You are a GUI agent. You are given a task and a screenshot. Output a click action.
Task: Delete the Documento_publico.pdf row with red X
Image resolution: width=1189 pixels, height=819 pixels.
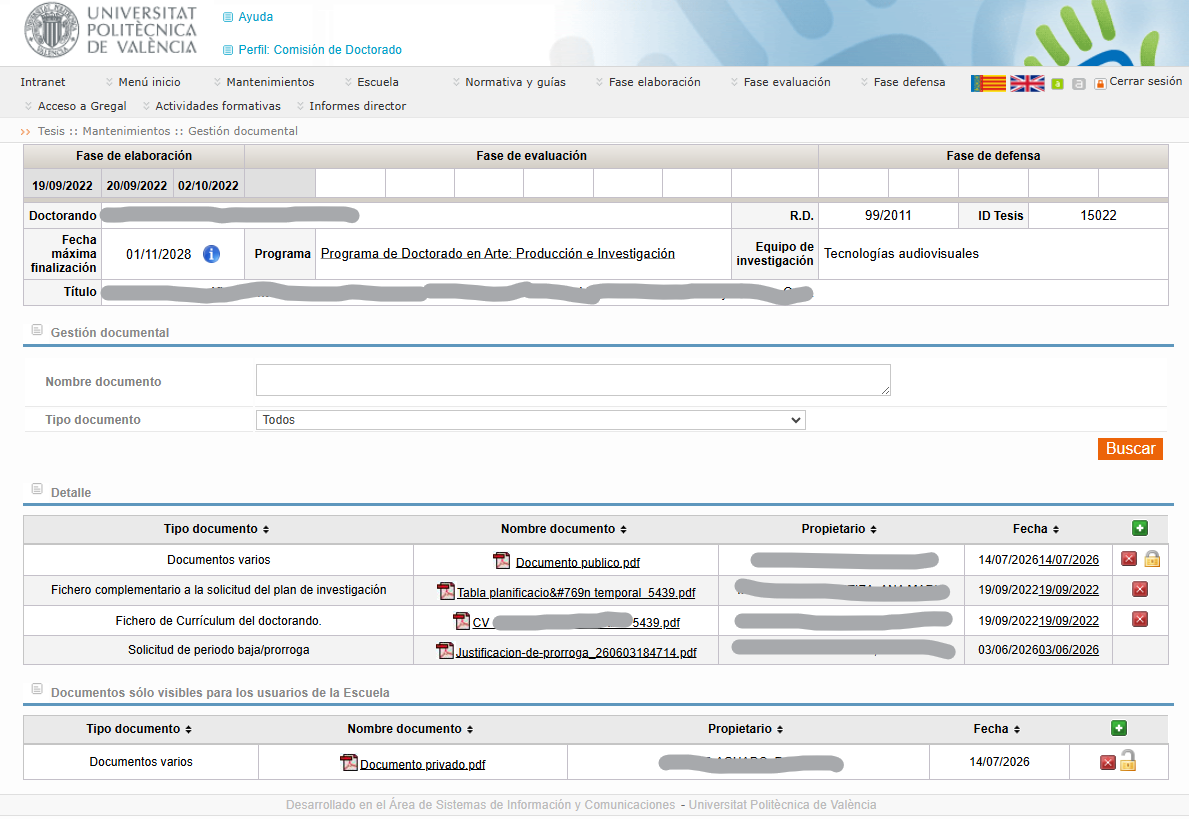1129,559
